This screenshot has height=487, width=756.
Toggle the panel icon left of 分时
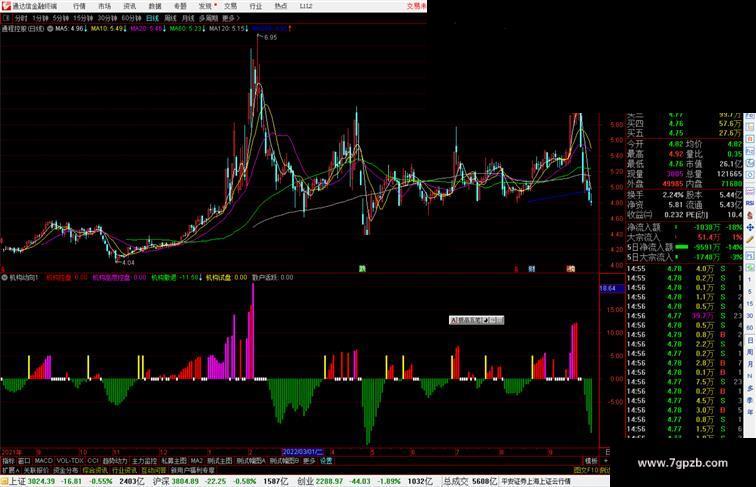[x=6, y=18]
